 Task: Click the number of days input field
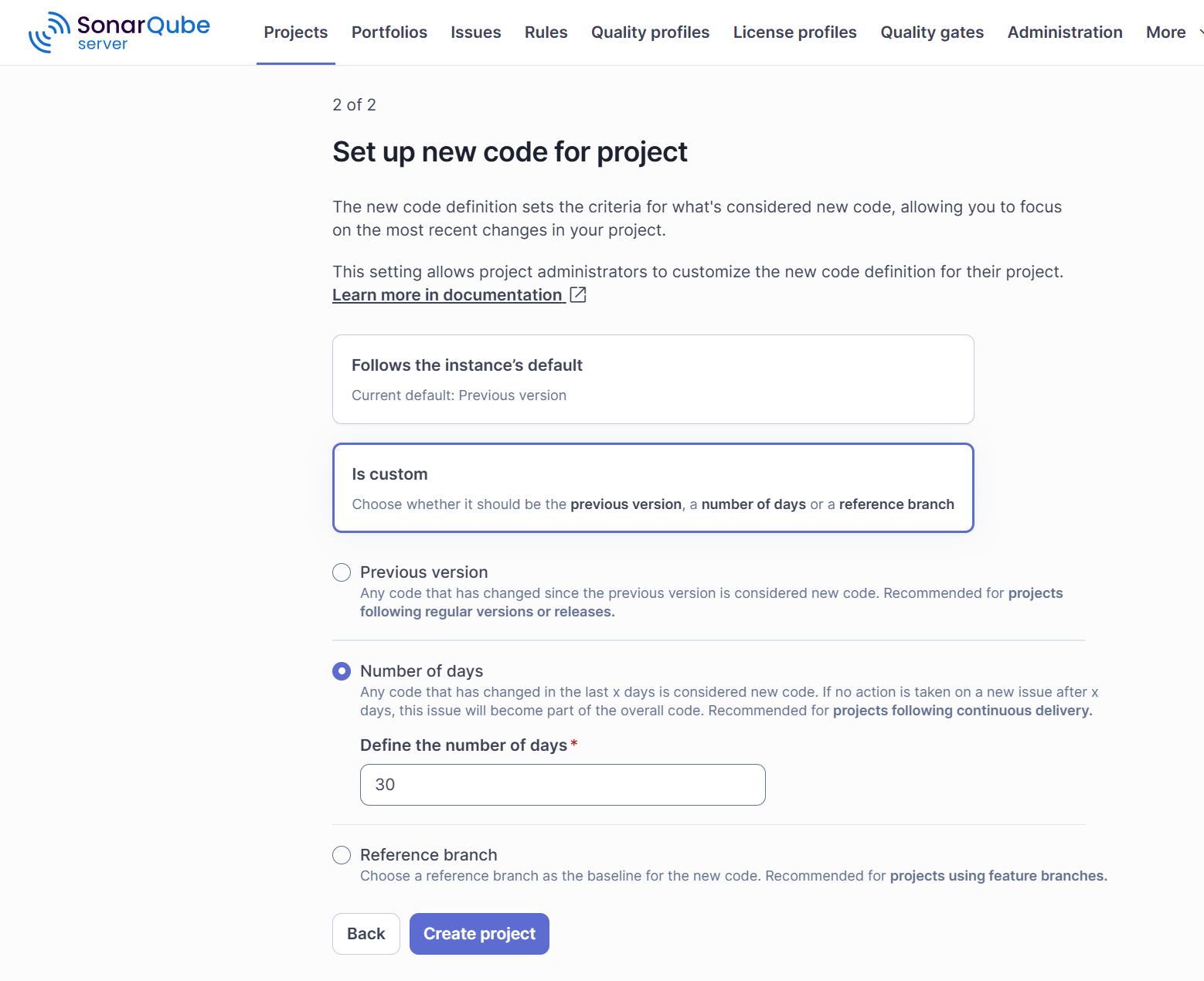tap(563, 785)
